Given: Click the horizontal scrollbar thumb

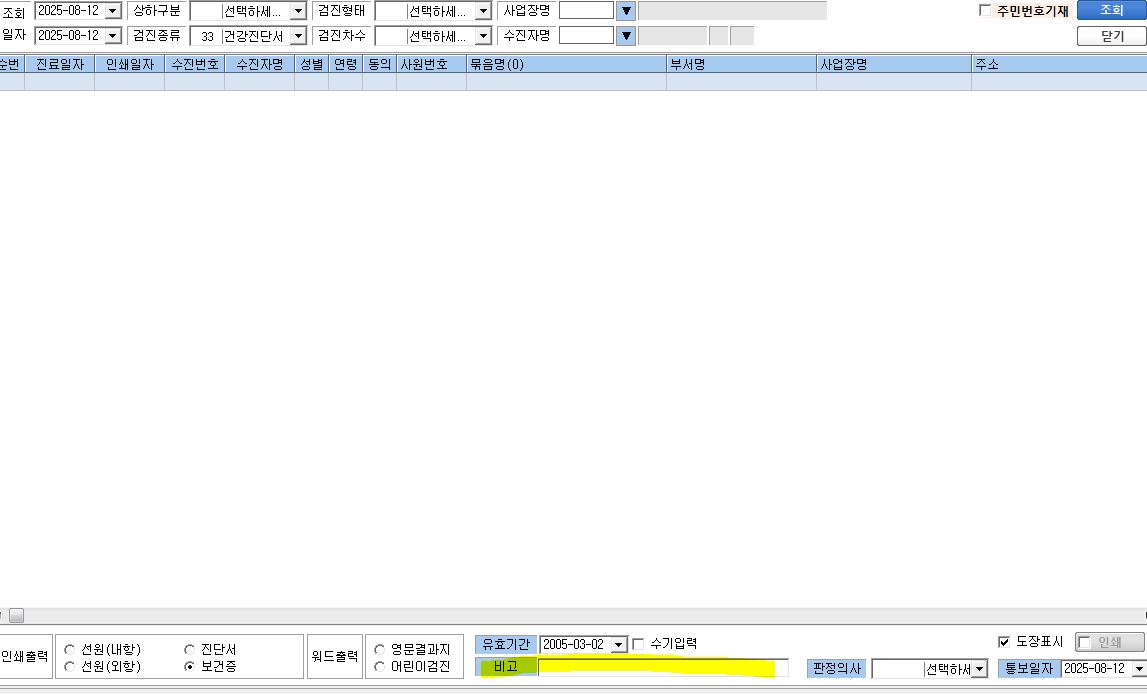Looking at the screenshot, I should tap(16, 616).
